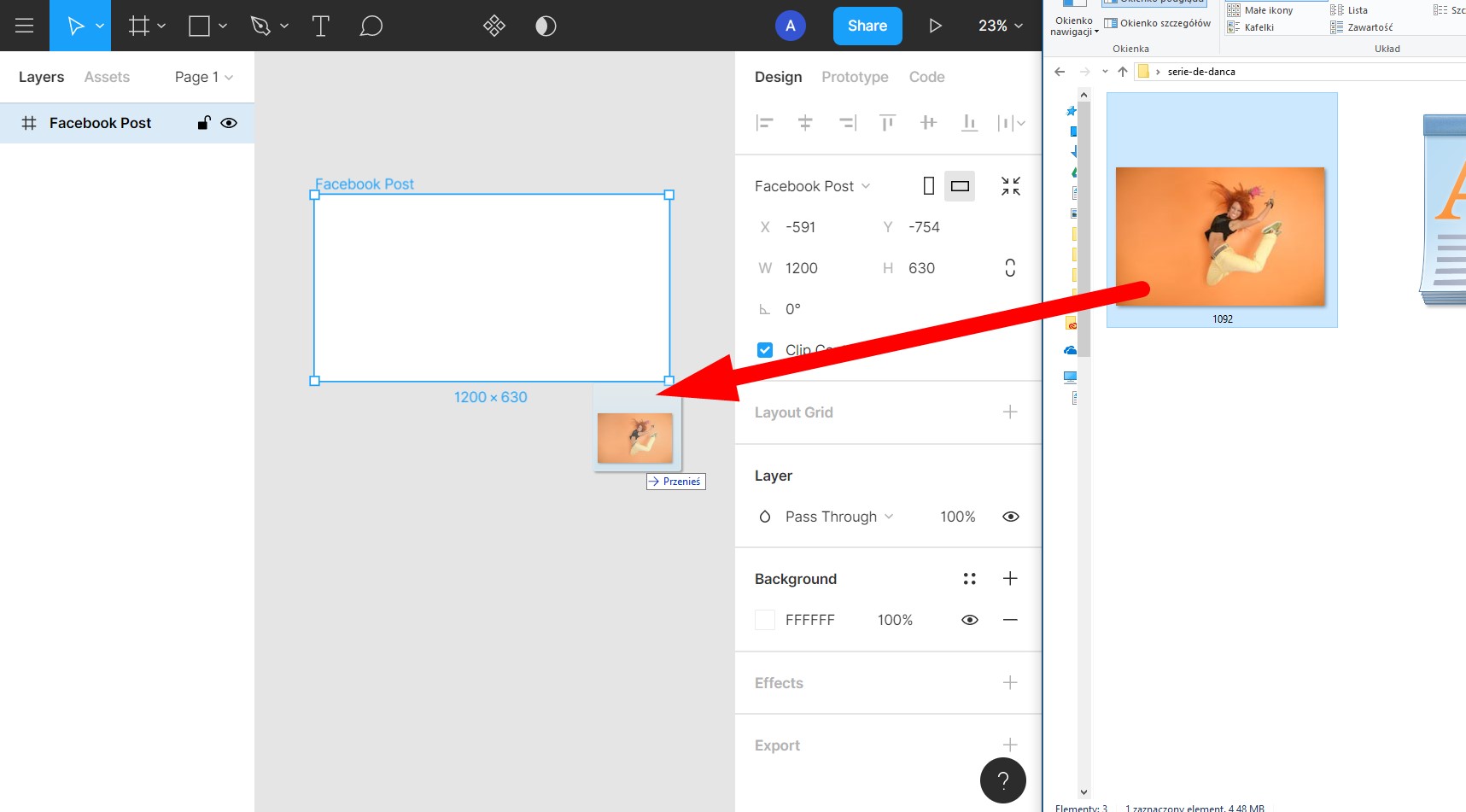Screen dimensions: 1466x812
Task: Open Move tool options dropdown arrow
Action: (x=100, y=26)
